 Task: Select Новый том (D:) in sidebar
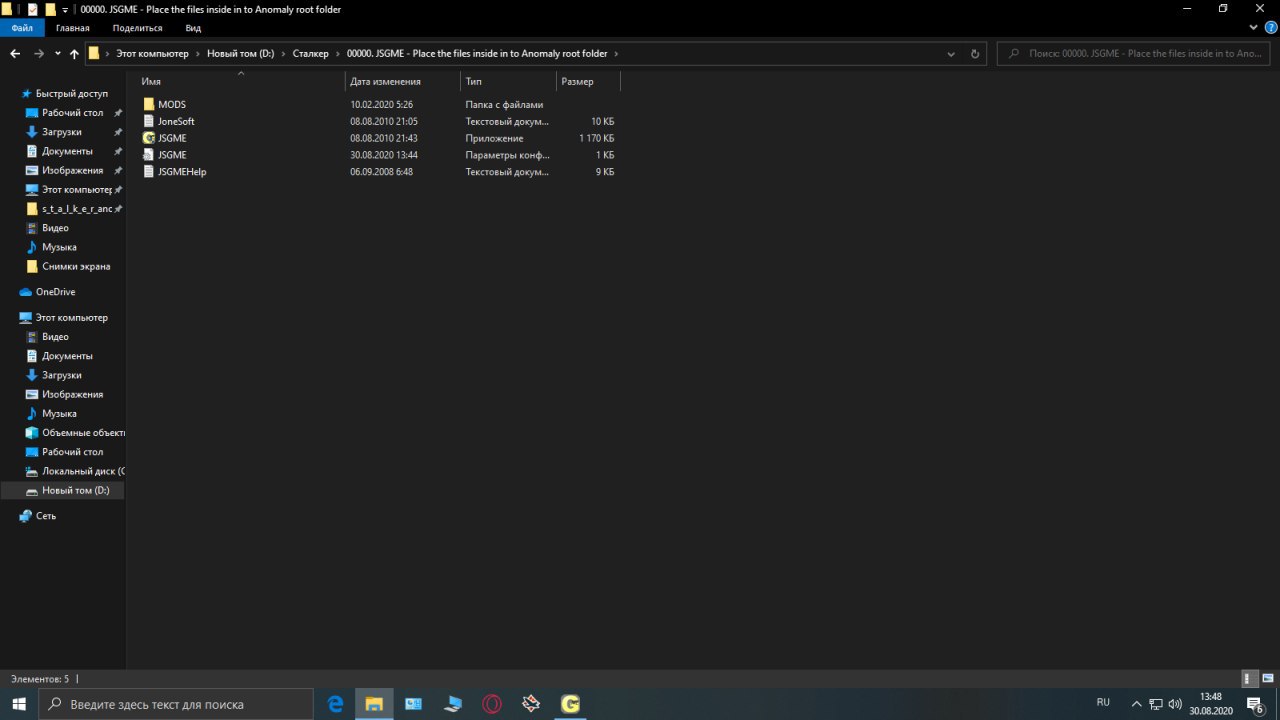tap(75, 491)
